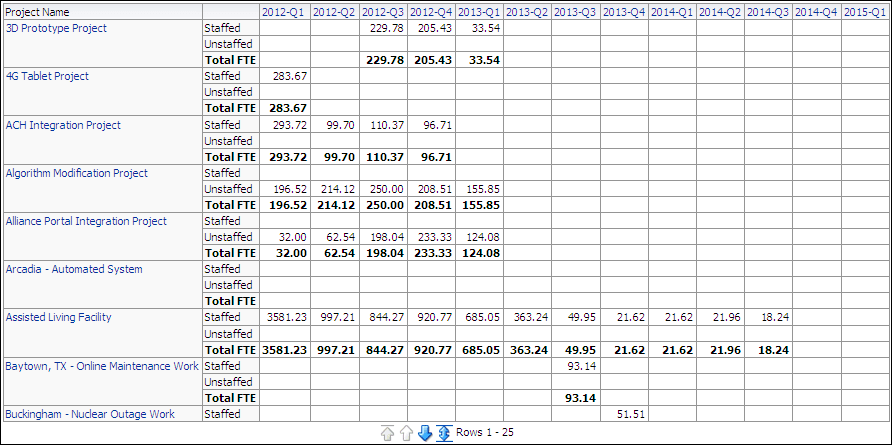
Task: Select Algorithm Modification Unstaffed value 250.00
Action: tap(387, 189)
